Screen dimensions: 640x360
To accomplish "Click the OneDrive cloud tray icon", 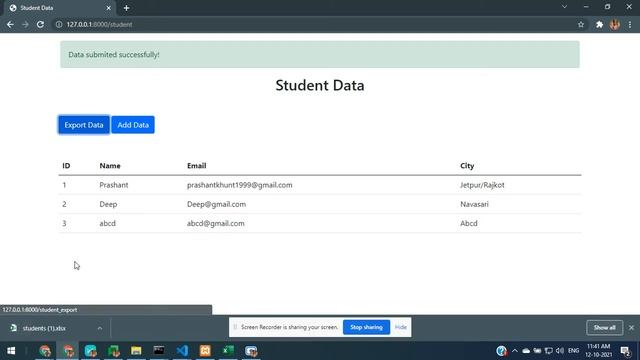I will click(526, 351).
